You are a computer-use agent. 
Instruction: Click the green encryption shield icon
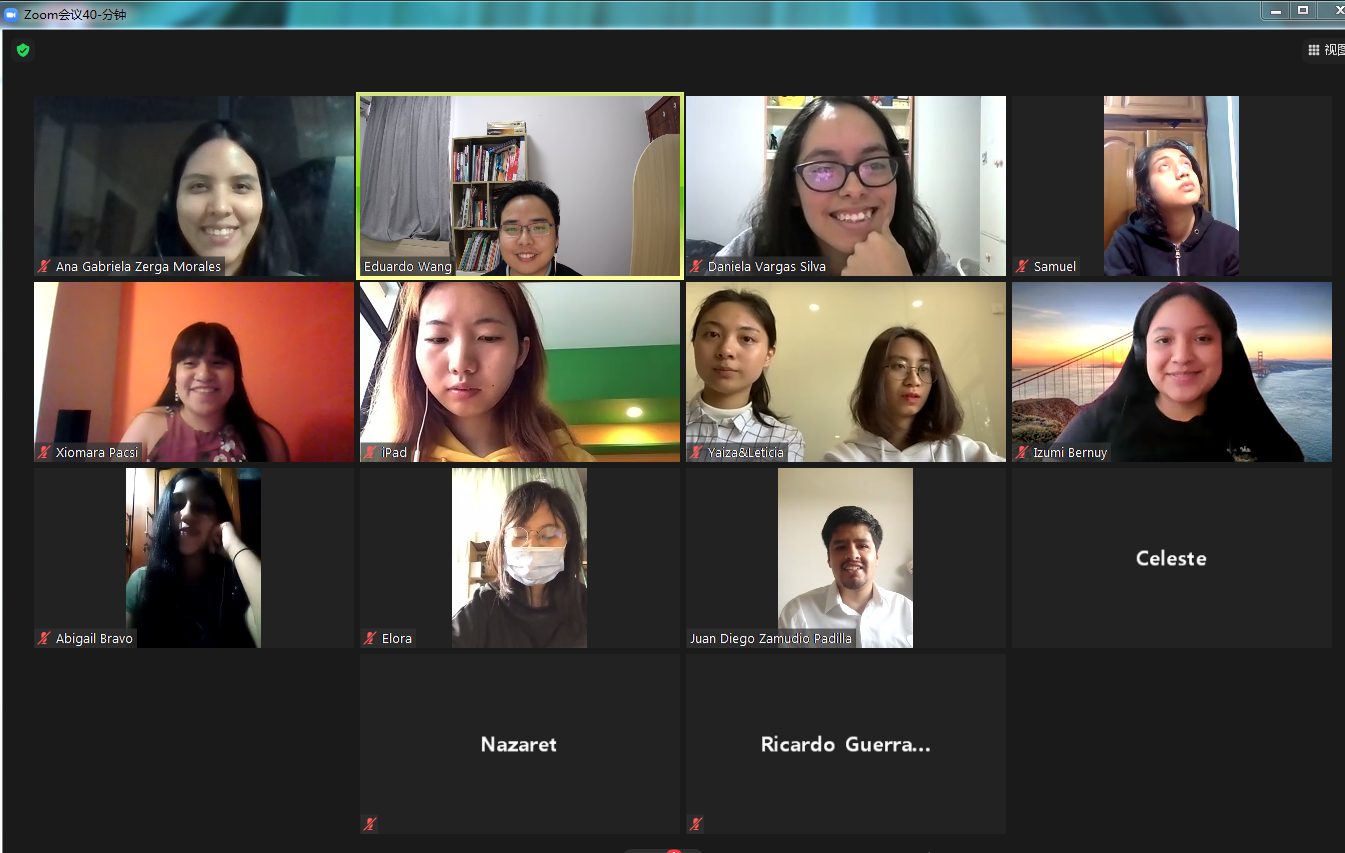tap(23, 50)
